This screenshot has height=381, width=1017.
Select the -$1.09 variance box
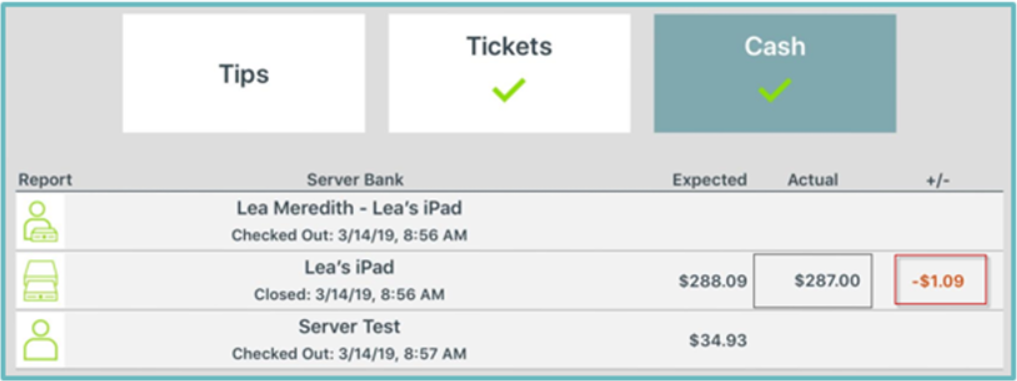(940, 280)
